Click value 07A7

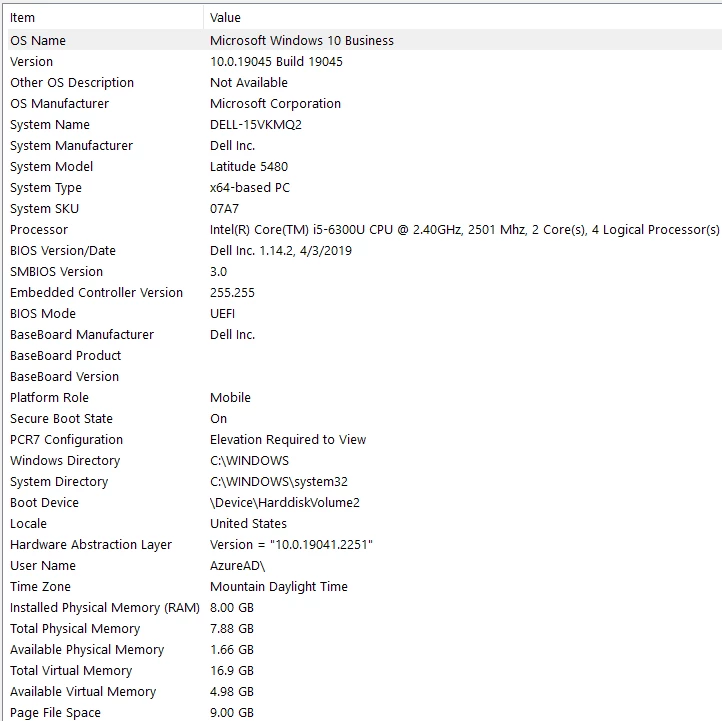click(224, 209)
